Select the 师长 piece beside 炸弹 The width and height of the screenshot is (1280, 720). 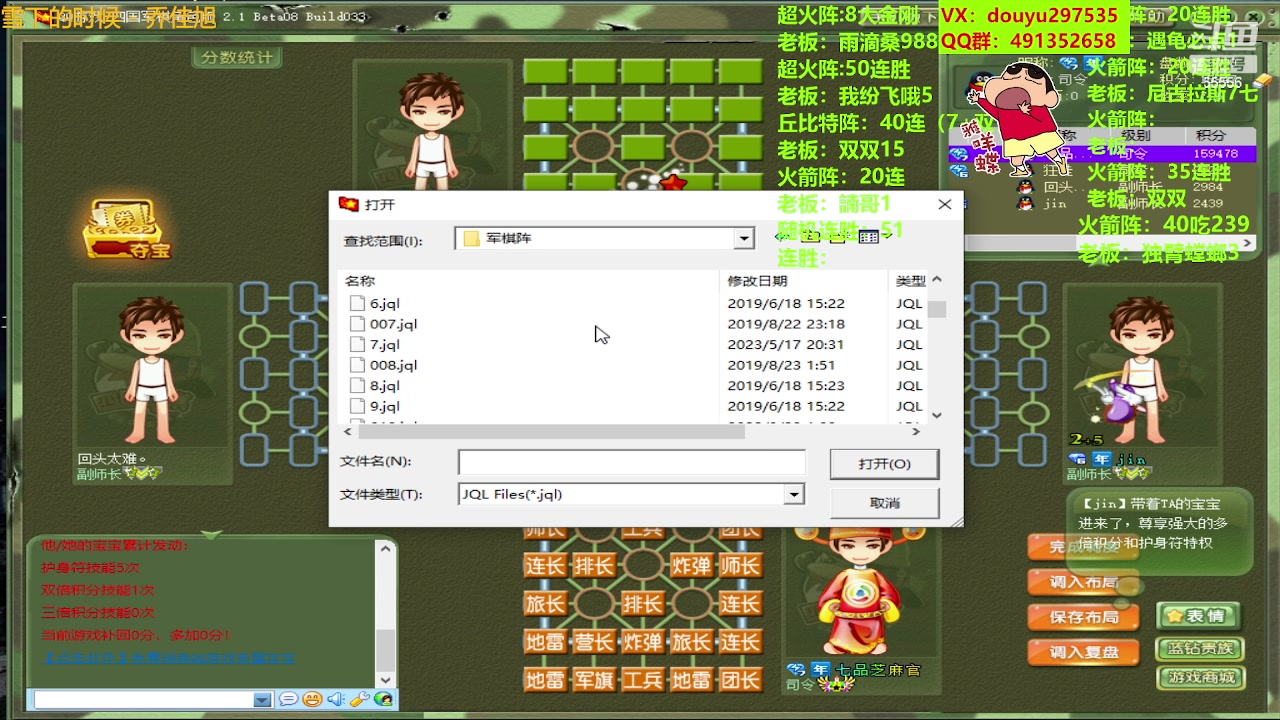tap(740, 566)
